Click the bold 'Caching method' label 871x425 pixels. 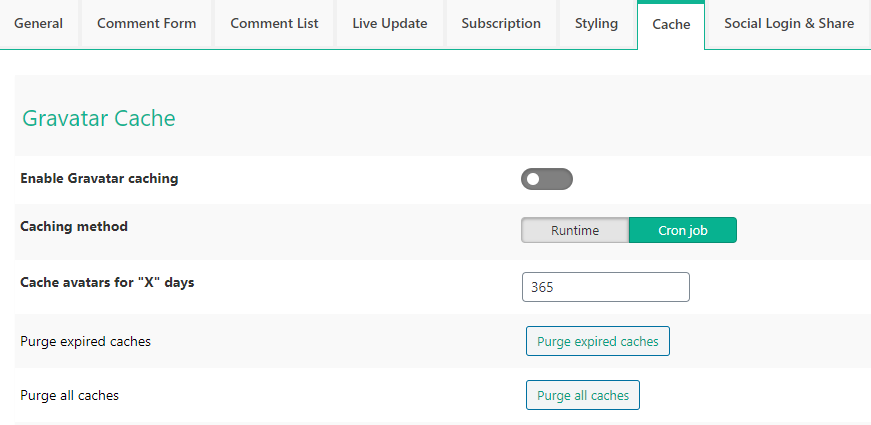pyautogui.click(x=74, y=226)
